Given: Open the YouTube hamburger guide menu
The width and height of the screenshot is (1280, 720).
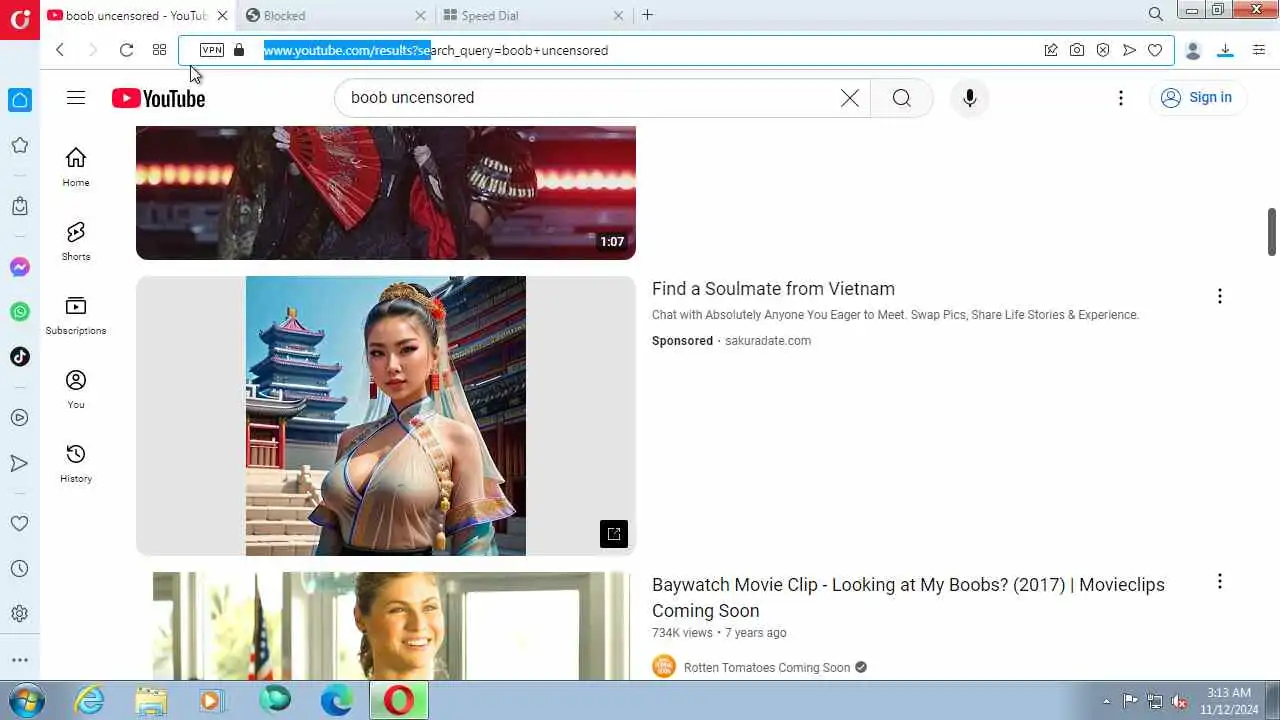Looking at the screenshot, I should [x=76, y=97].
